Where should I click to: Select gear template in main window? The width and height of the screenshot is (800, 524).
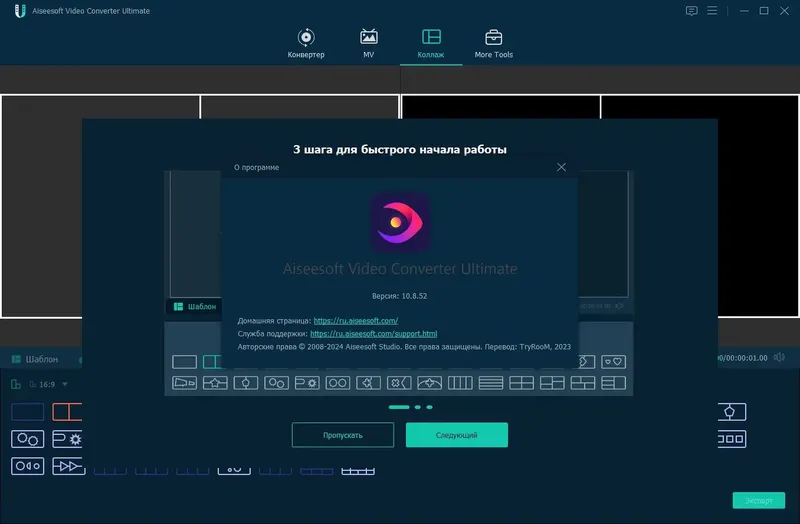(67, 439)
